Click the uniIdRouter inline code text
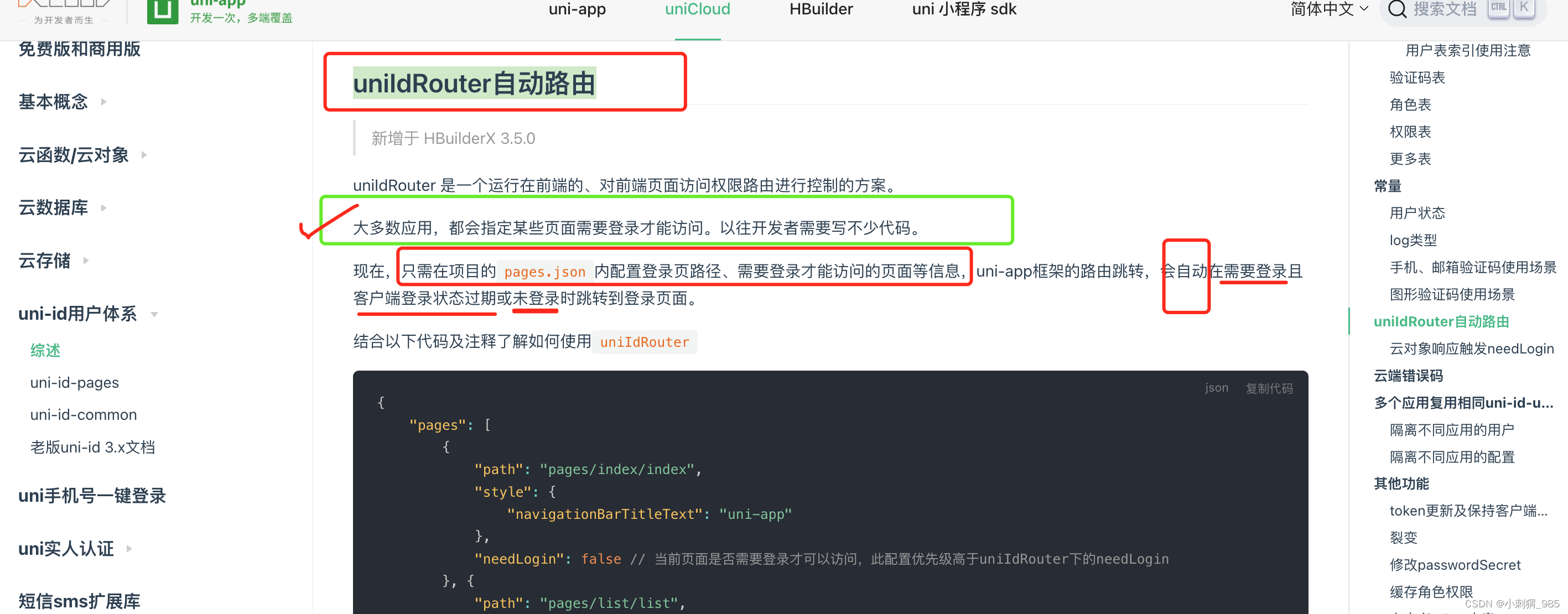 645,342
